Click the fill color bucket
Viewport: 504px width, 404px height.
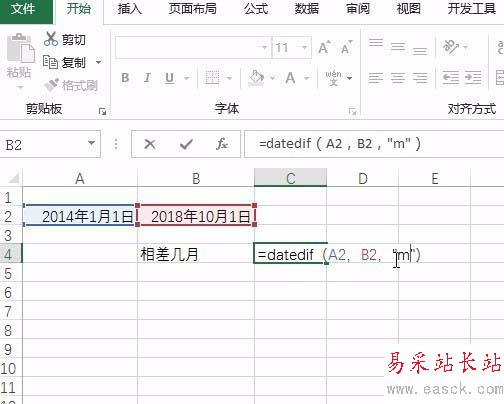[257, 78]
